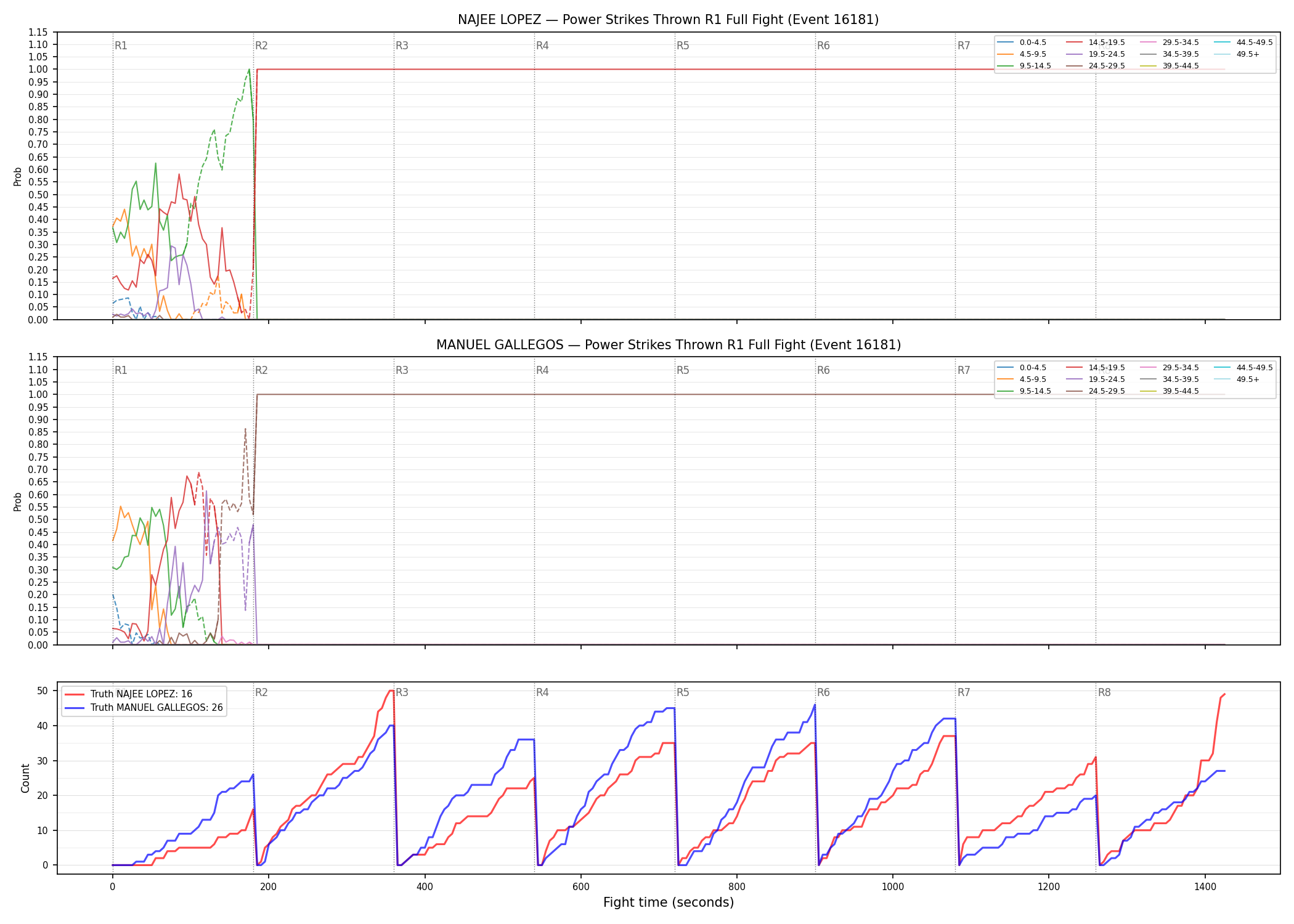Pick legend entry 19.5-24.5 in Manuel Gallegos chart

coord(1096,379)
